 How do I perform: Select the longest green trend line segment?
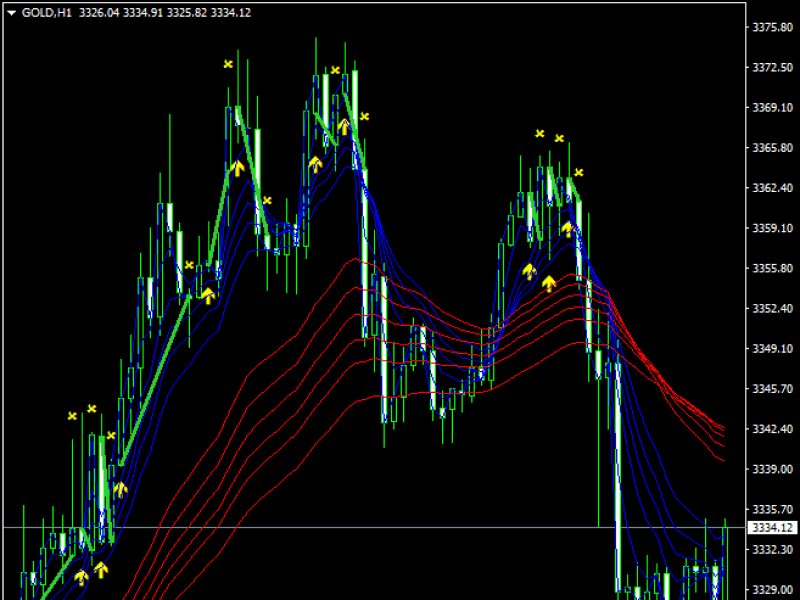pos(155,380)
